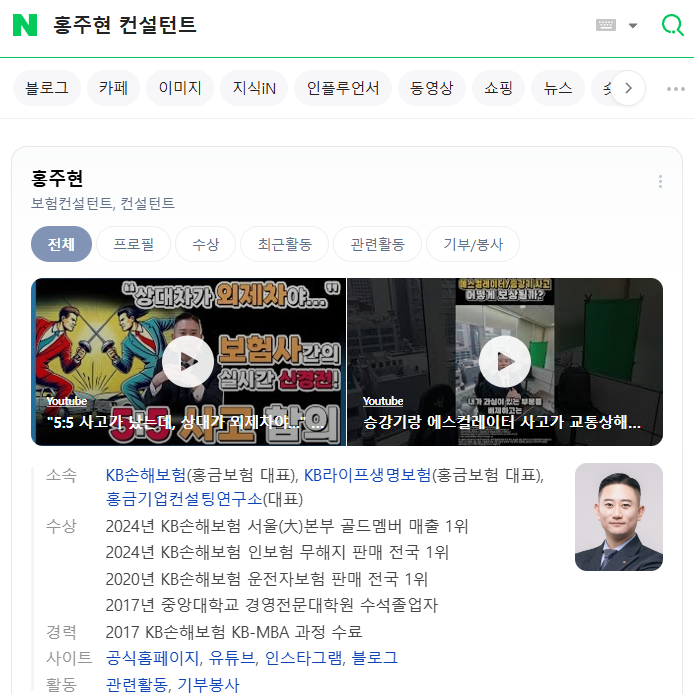Click the green search magnifier icon
The width and height of the screenshot is (694, 694).
(x=672, y=25)
